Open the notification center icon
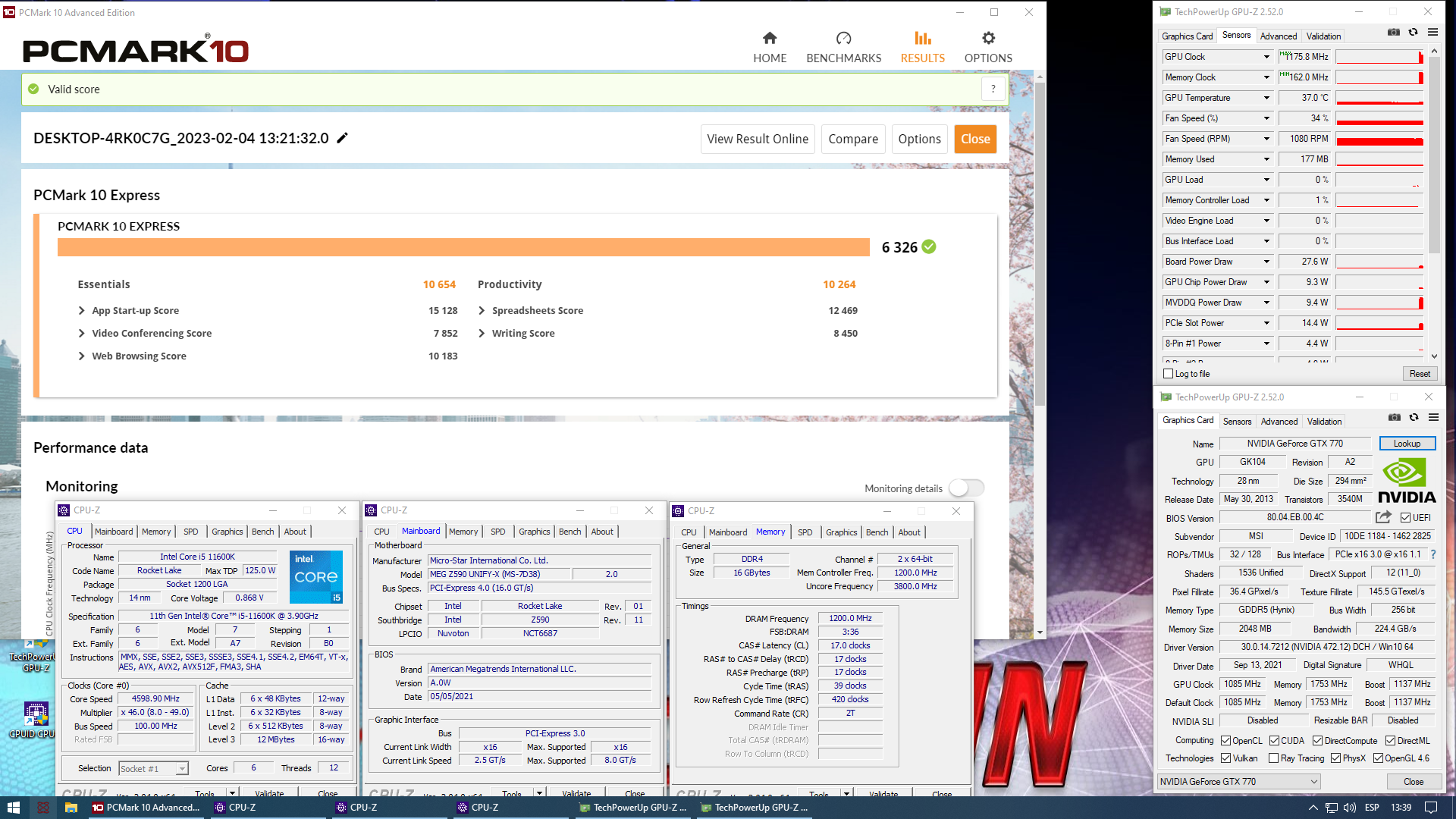1456x819 pixels. 1431,808
